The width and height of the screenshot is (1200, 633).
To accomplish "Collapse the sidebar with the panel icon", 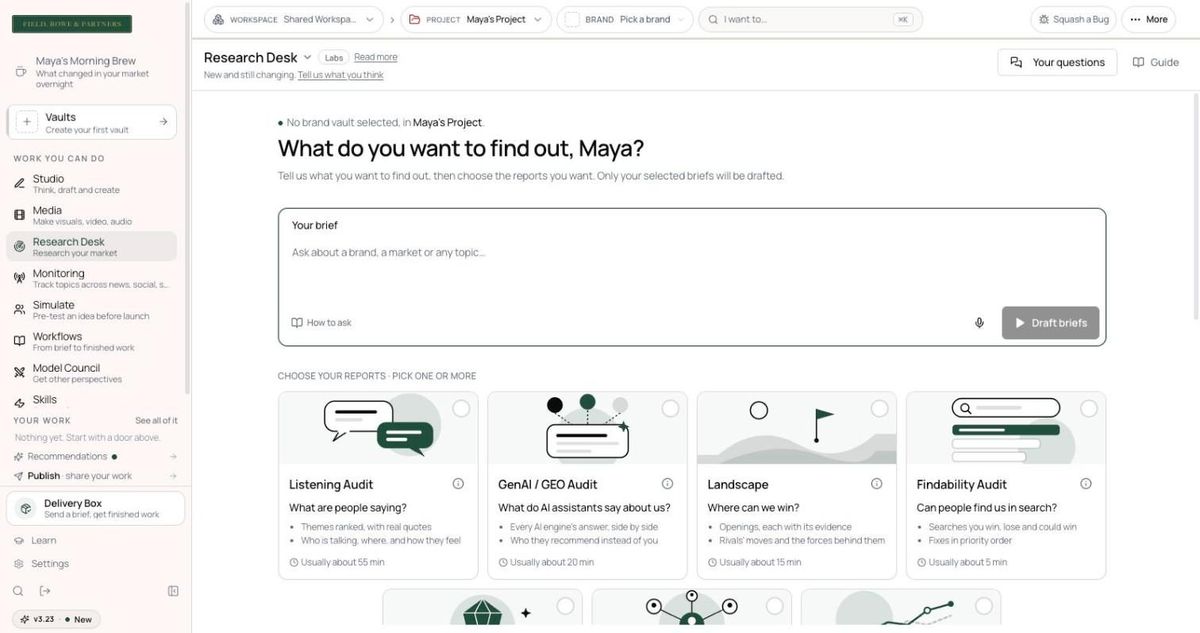I will [x=173, y=591].
